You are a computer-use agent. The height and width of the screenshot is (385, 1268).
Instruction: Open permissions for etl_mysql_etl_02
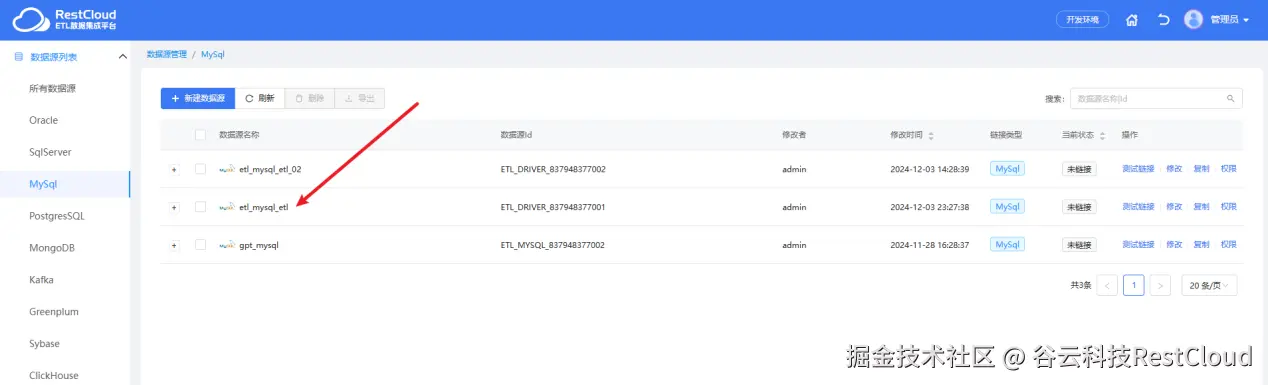[x=1228, y=169]
